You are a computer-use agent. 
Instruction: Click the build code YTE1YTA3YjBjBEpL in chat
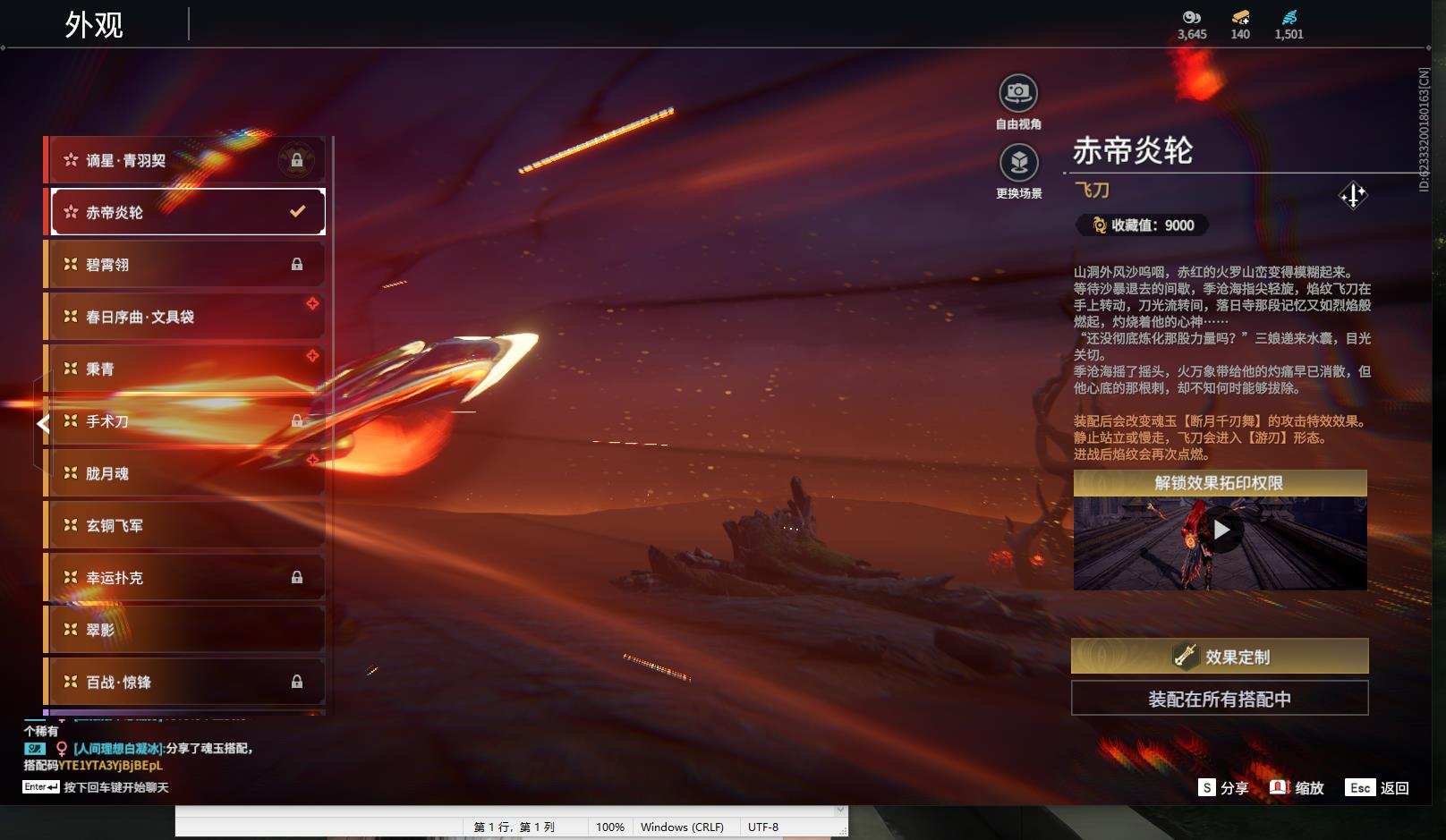[110, 765]
